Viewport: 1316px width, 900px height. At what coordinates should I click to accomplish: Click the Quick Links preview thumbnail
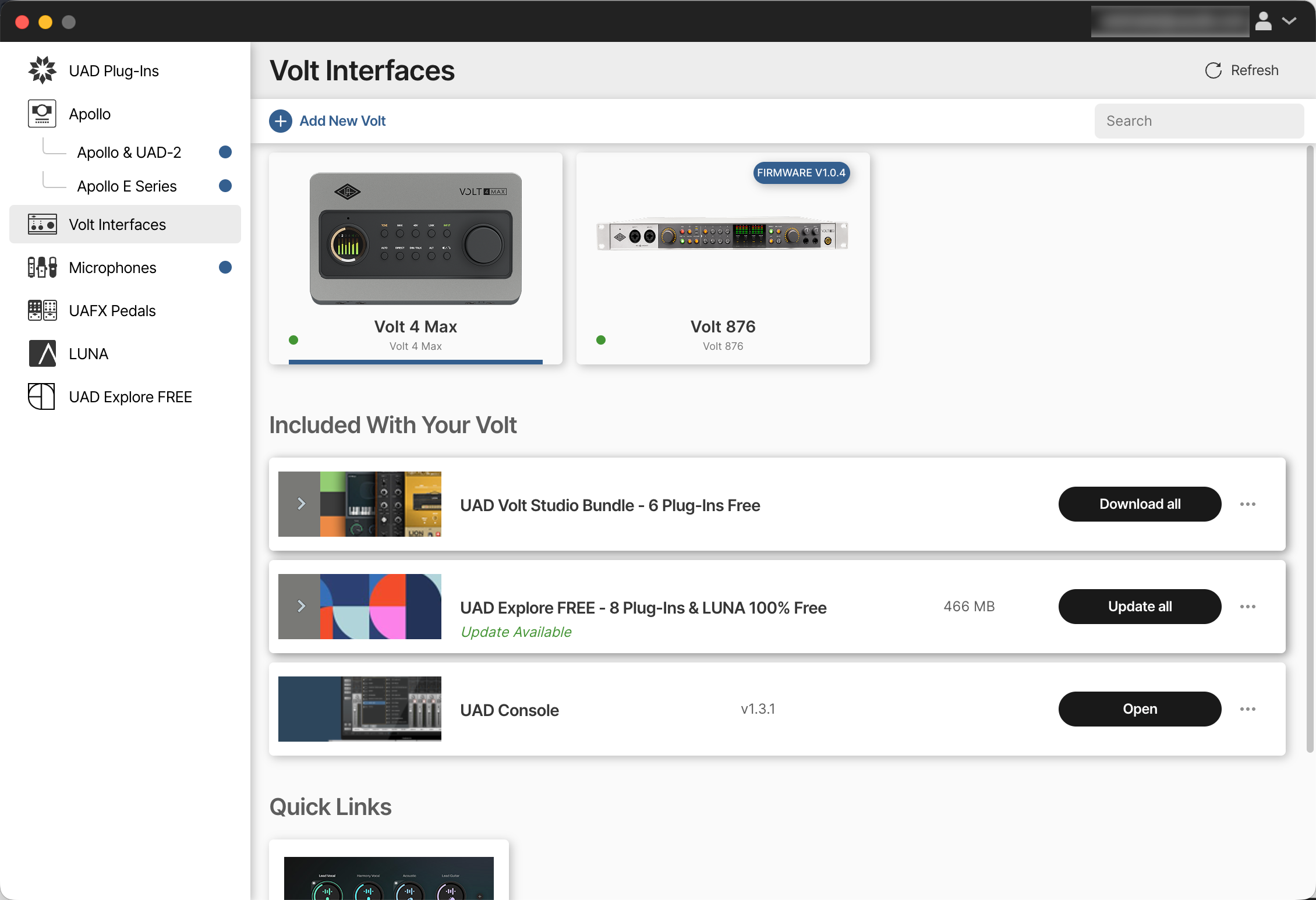coord(389,878)
